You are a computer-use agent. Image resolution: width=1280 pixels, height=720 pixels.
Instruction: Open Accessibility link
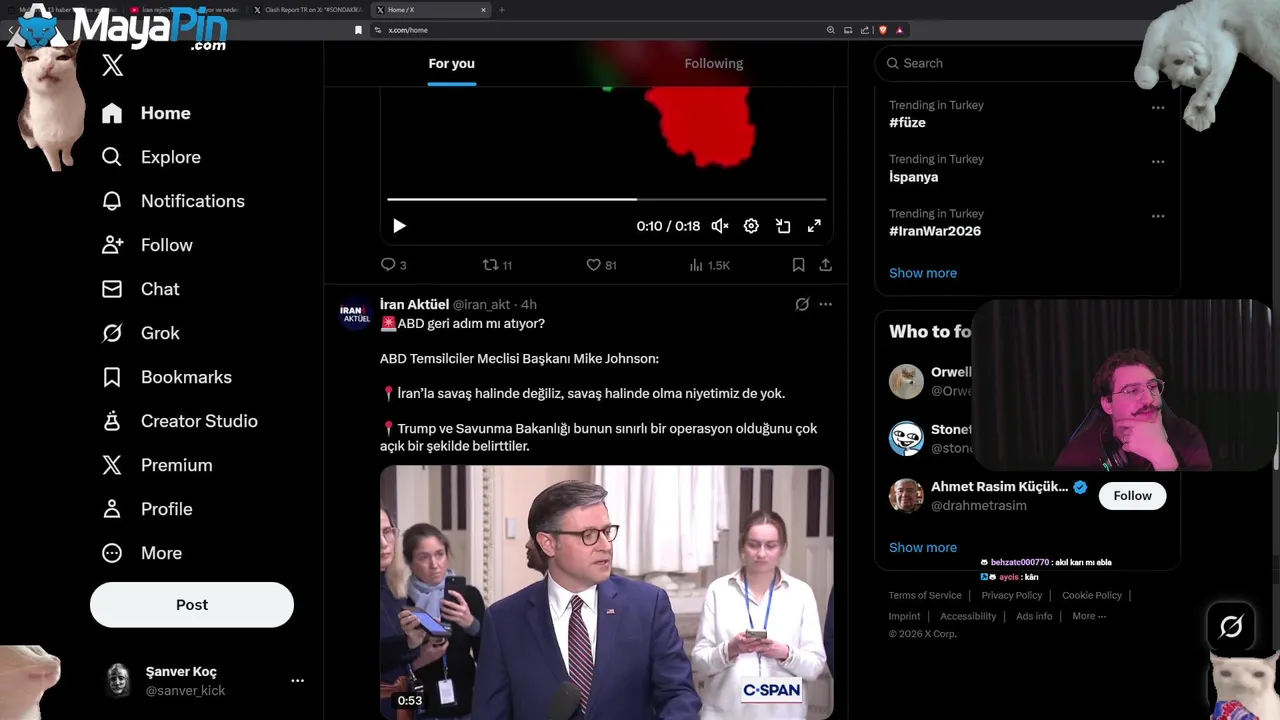(968, 616)
